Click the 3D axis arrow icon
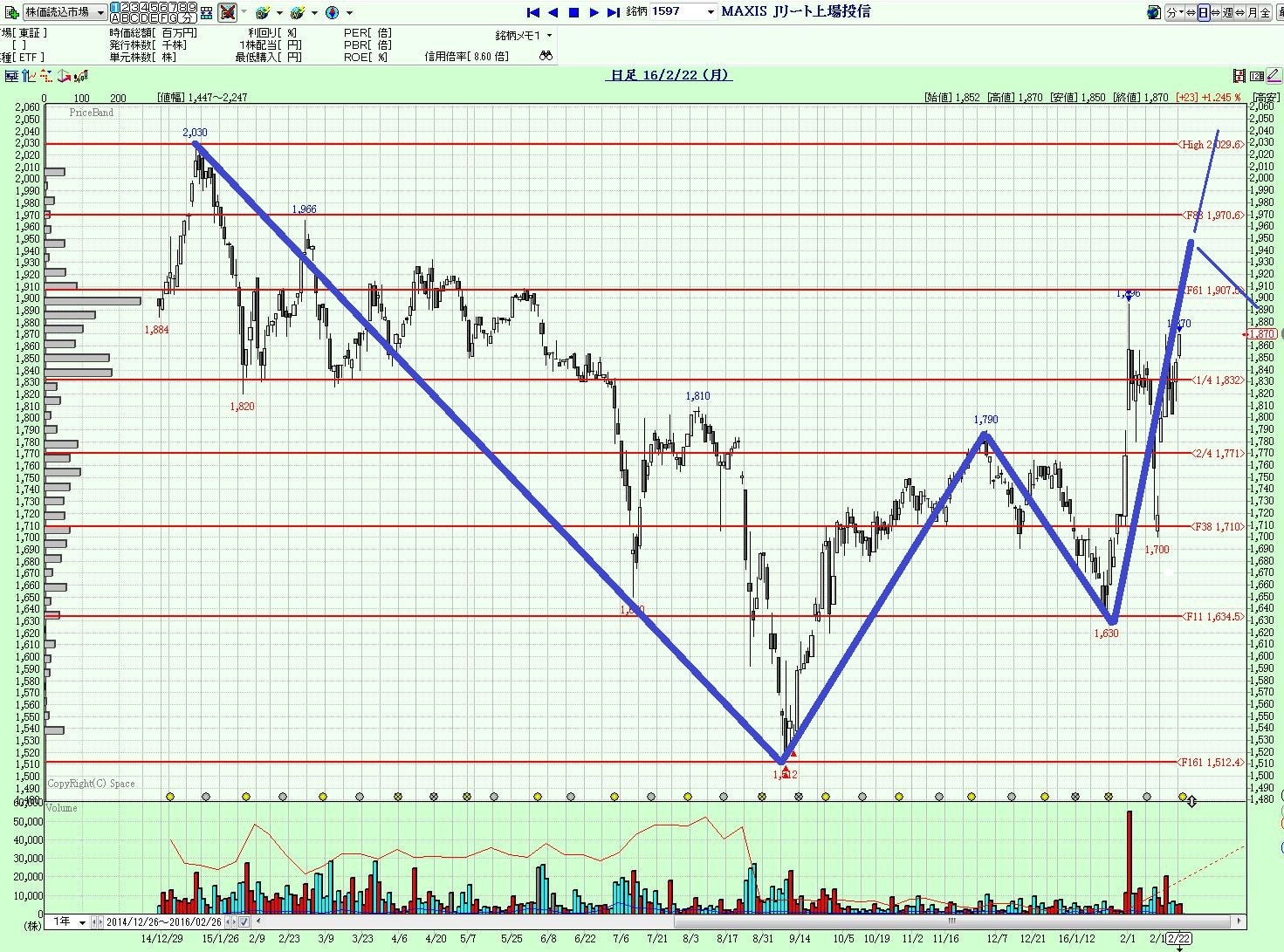 [x=64, y=76]
